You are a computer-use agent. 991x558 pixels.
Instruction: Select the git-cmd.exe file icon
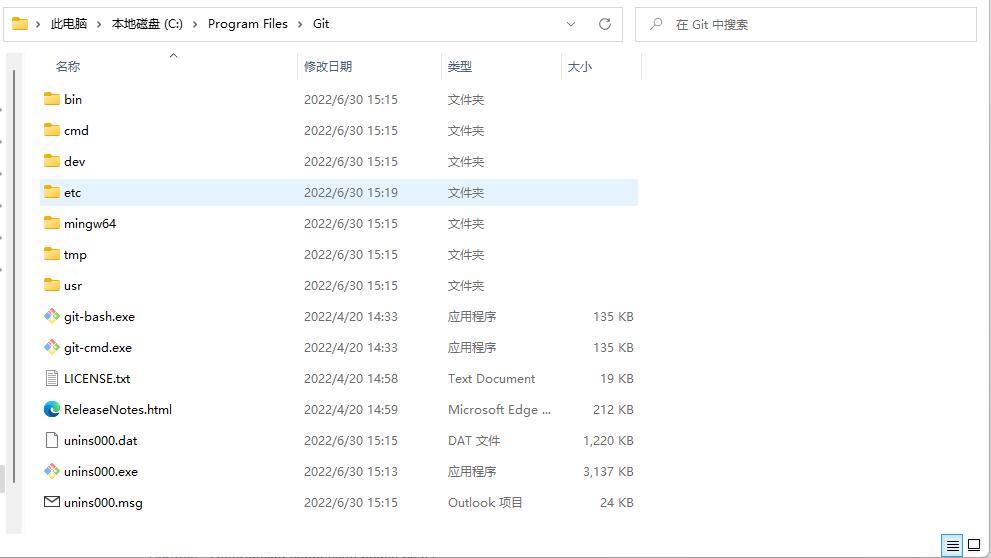52,347
